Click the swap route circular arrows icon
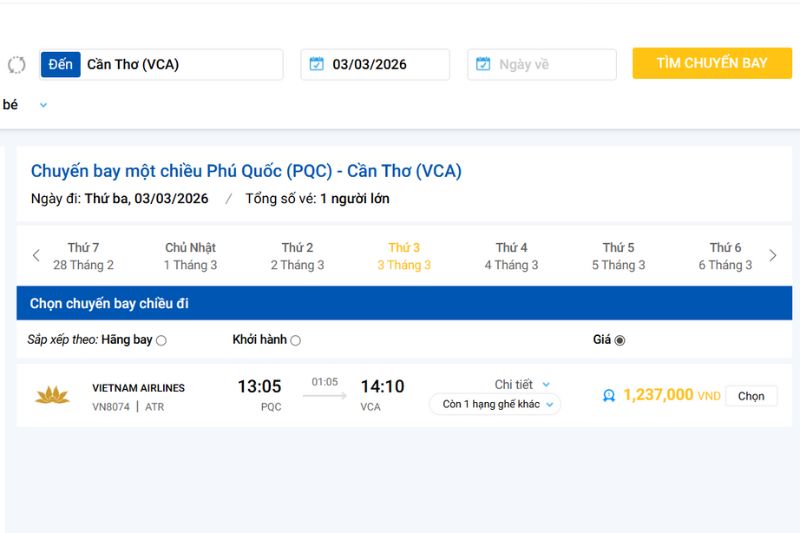This screenshot has height=533, width=800. tap(16, 65)
